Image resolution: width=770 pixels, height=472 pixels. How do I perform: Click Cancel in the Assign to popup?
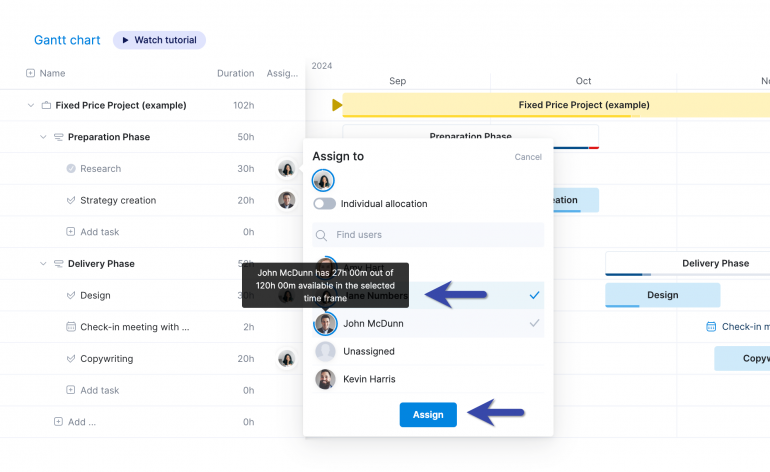[x=527, y=157]
